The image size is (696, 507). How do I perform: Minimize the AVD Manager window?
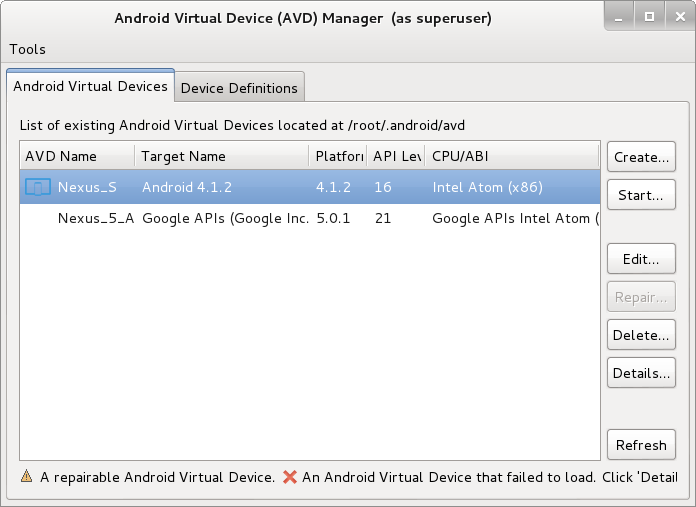619,16
